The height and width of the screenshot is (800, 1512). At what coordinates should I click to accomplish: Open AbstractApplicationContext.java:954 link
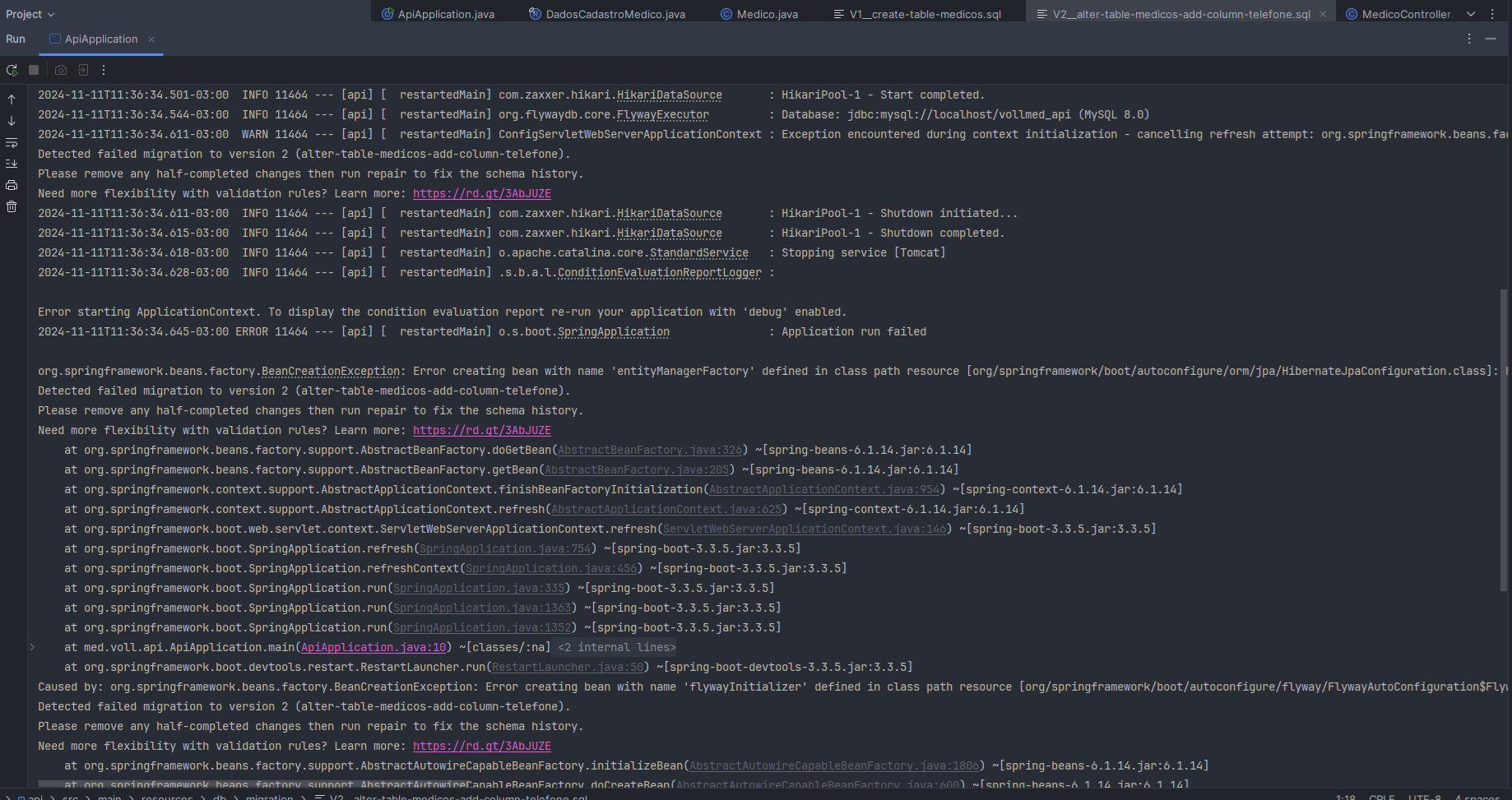coord(824,489)
